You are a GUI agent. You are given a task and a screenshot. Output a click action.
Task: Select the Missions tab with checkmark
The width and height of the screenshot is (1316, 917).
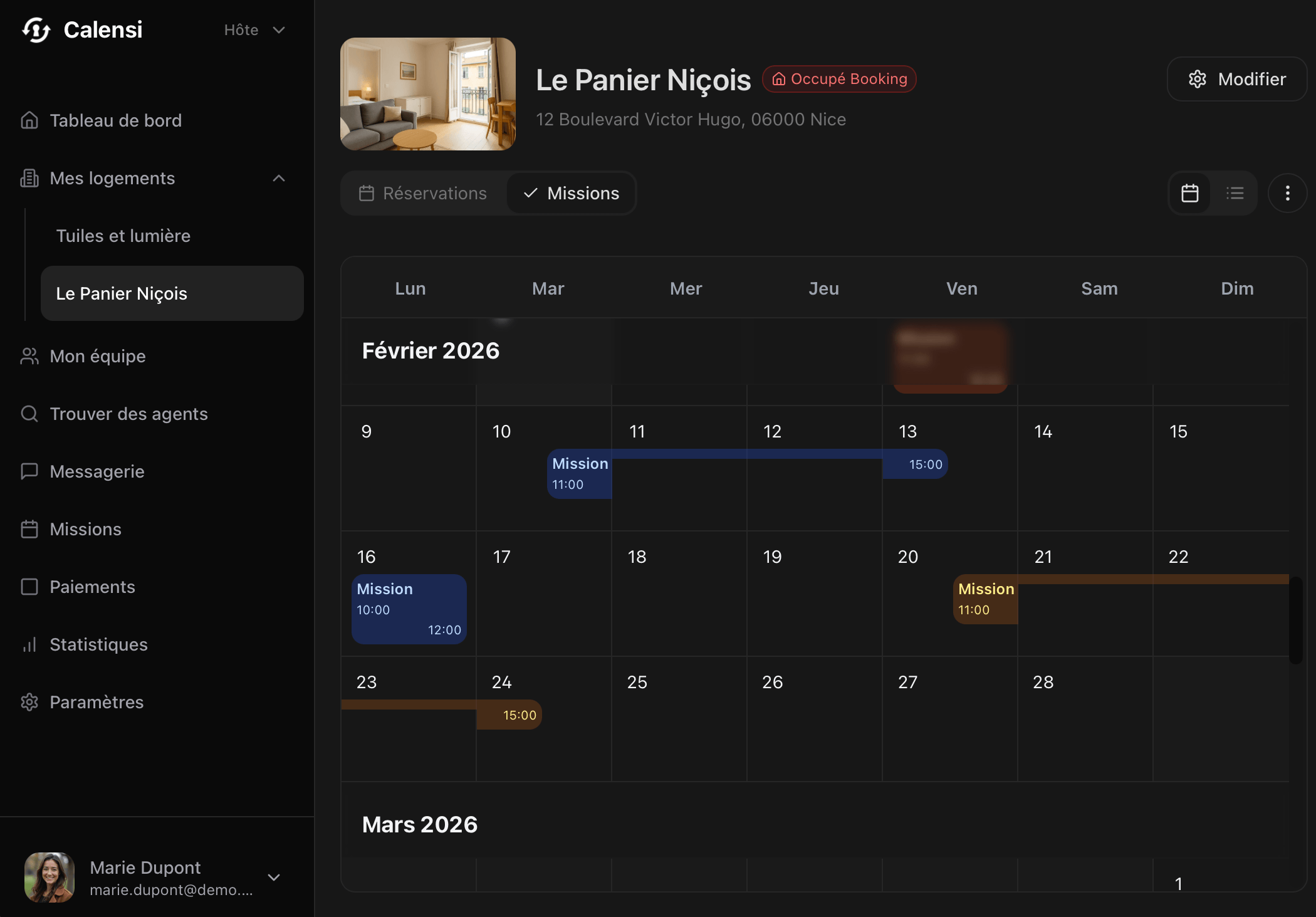(x=571, y=193)
